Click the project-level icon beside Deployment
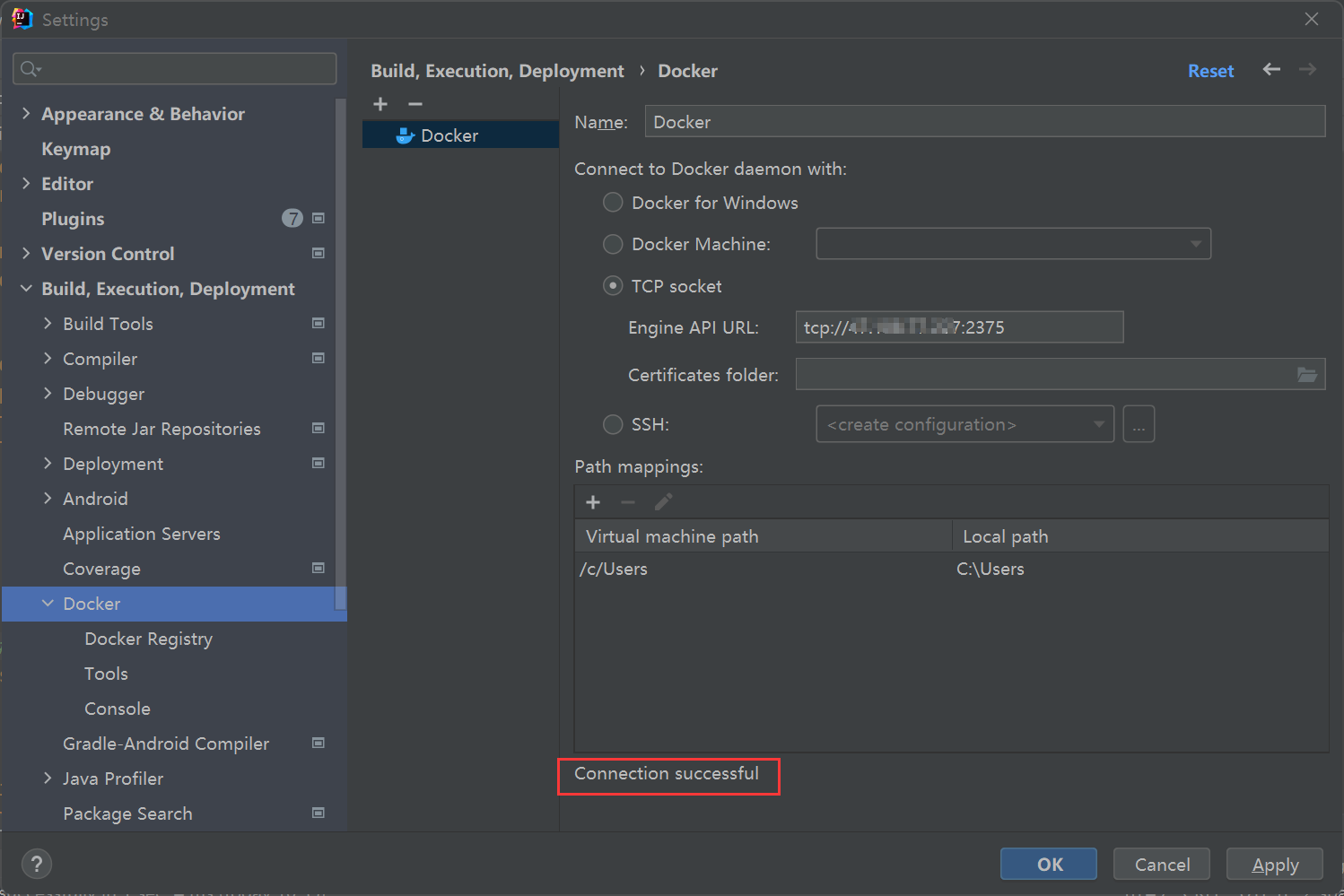Viewport: 1344px width, 896px height. coord(318,463)
